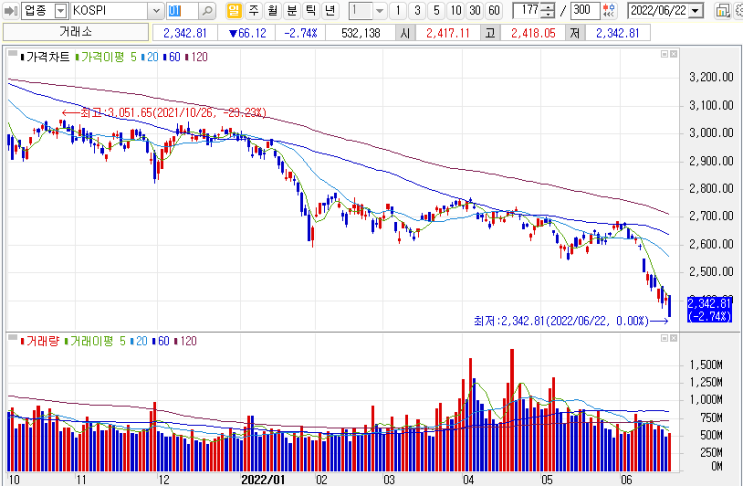Open the 2022/06/22 date dropdown
This screenshot has width=743, height=486.
(695, 10)
